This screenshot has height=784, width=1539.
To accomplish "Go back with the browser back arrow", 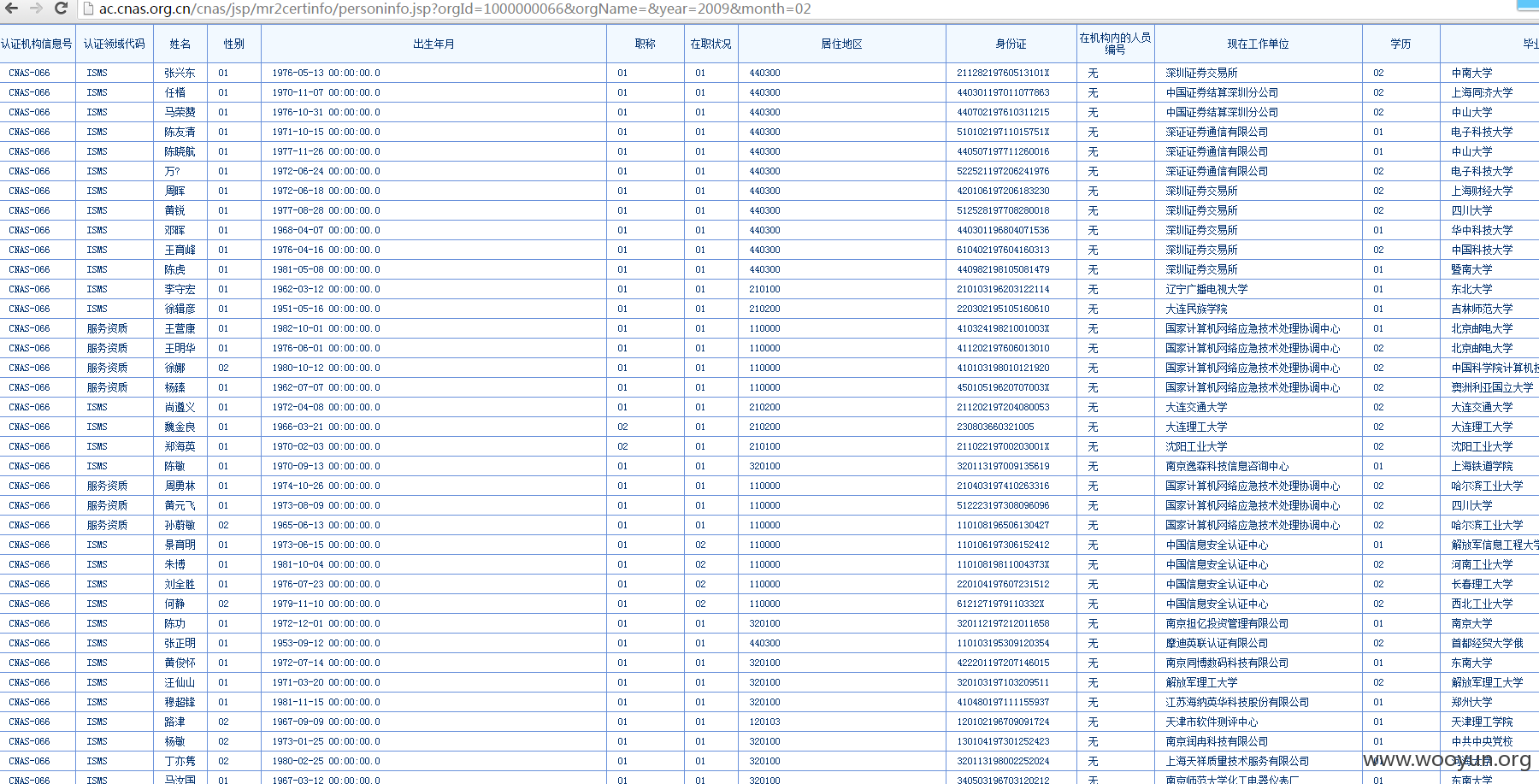I will [x=12, y=9].
